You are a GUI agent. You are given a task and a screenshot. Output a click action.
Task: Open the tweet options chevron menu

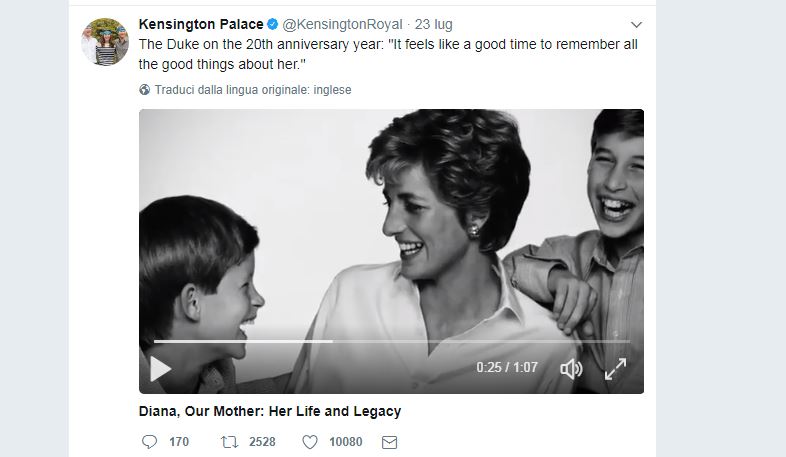point(636,24)
